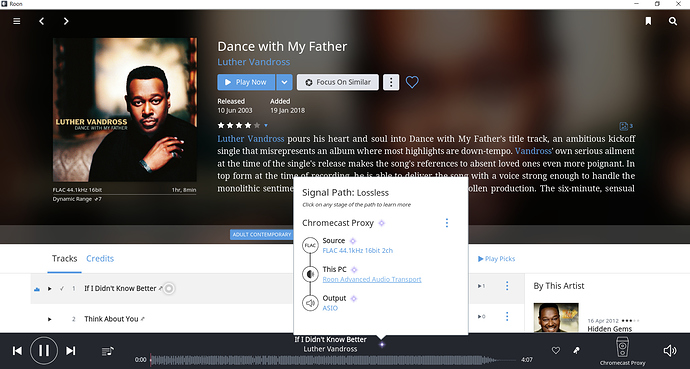This screenshot has height=369, width=690.
Task: Click the play count for track 1
Action: tap(481, 286)
